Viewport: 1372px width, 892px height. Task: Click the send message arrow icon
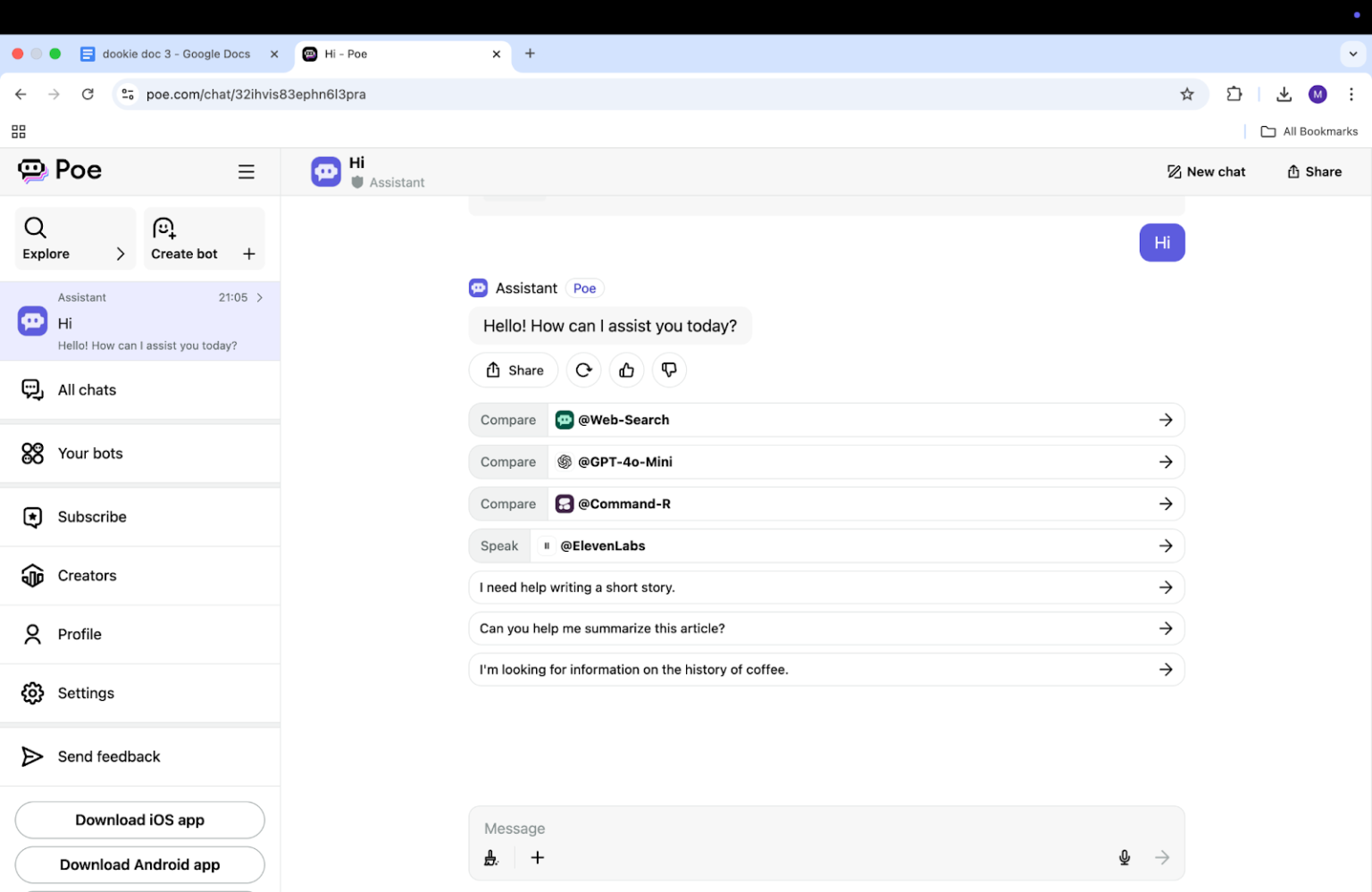coord(1162,857)
